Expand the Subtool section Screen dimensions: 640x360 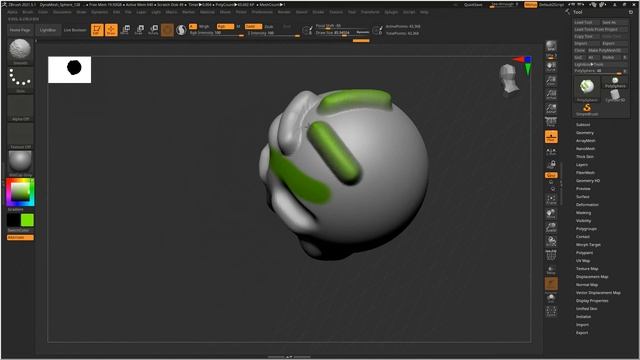[583, 124]
